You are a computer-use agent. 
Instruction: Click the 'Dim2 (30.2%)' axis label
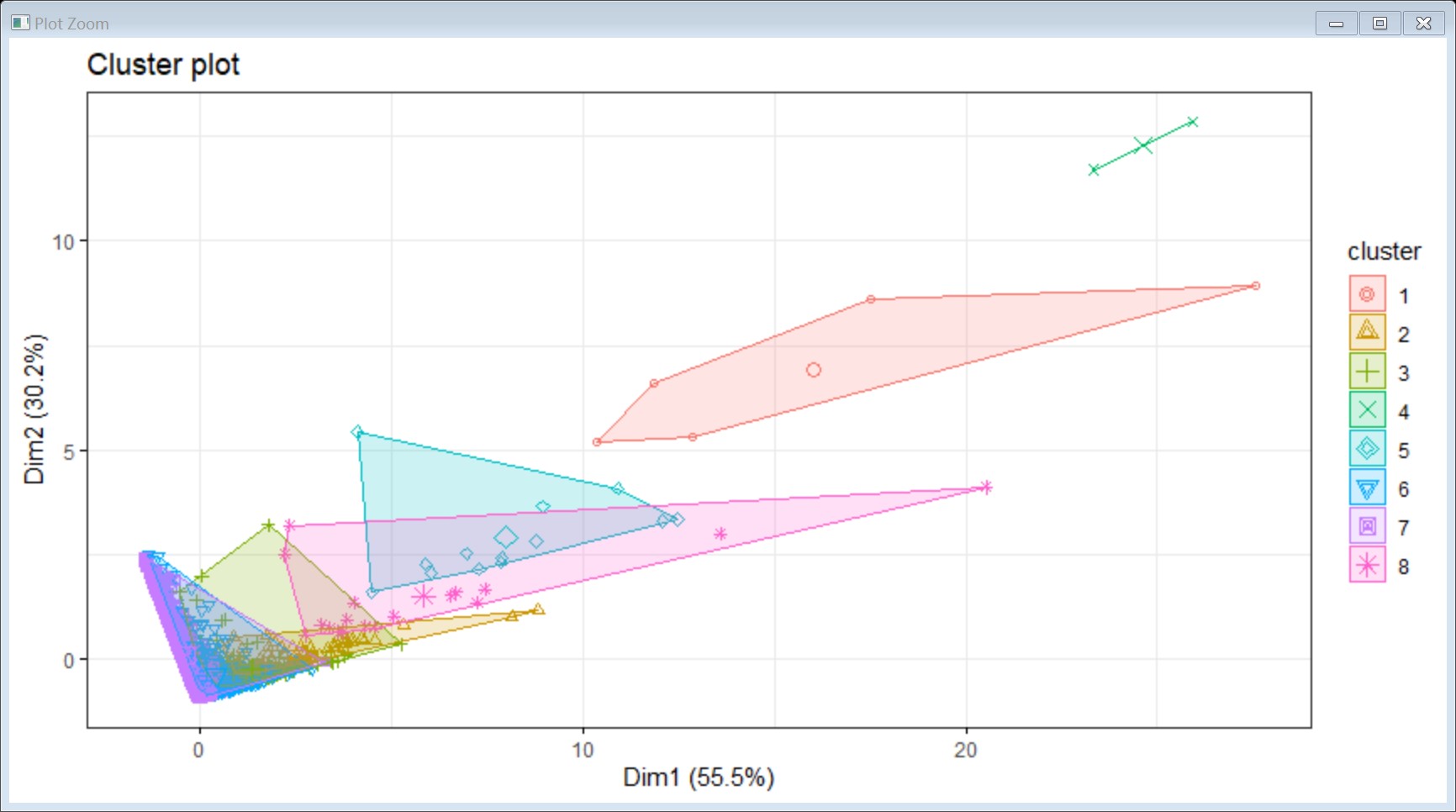(x=34, y=409)
